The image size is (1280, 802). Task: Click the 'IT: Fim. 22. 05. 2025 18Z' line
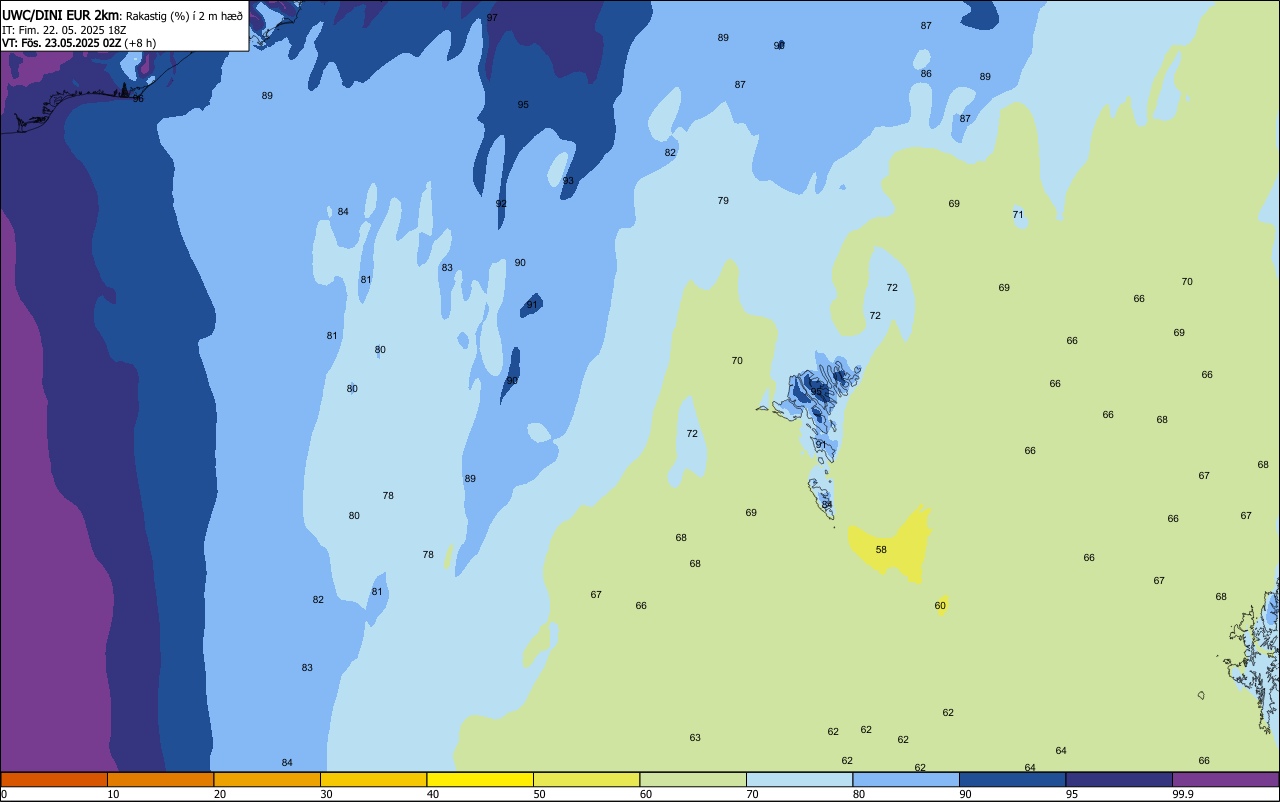click(x=64, y=30)
